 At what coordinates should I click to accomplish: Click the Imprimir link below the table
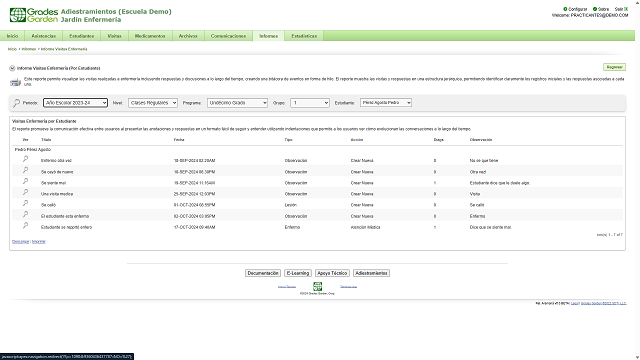click(39, 242)
